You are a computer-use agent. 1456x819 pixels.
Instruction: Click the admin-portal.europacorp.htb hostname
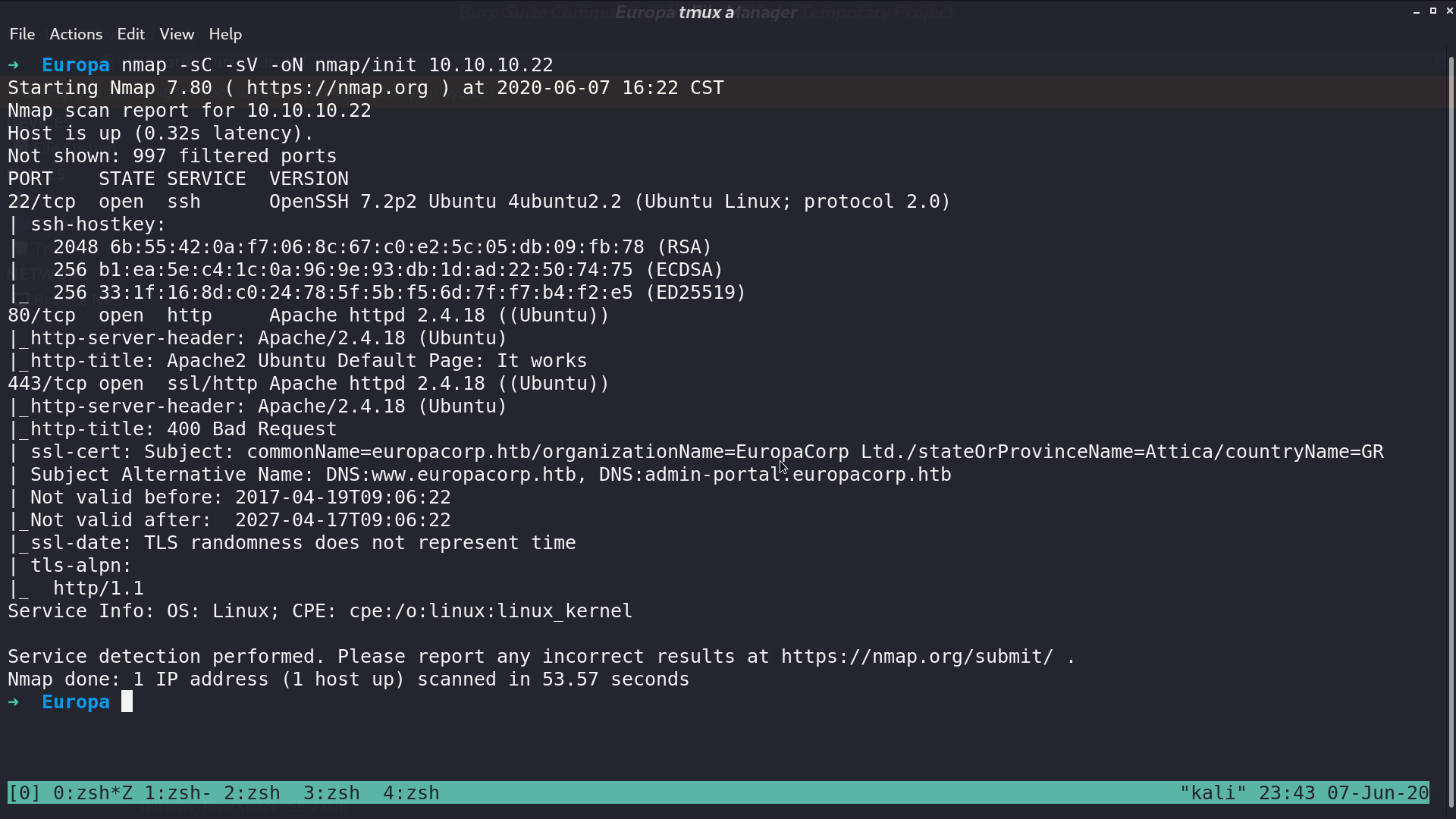tap(798, 475)
